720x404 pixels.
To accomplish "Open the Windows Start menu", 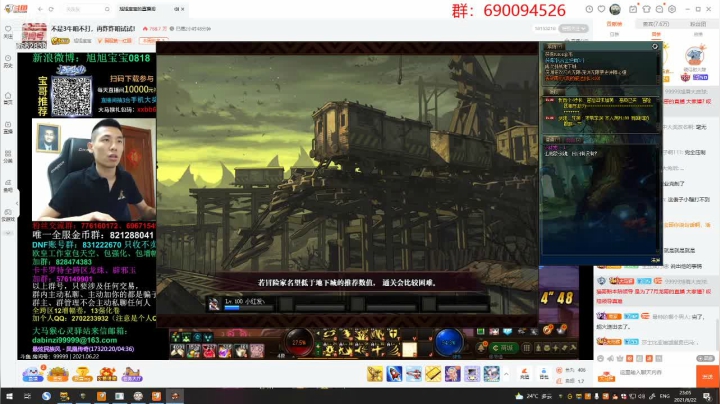I will coord(9,396).
